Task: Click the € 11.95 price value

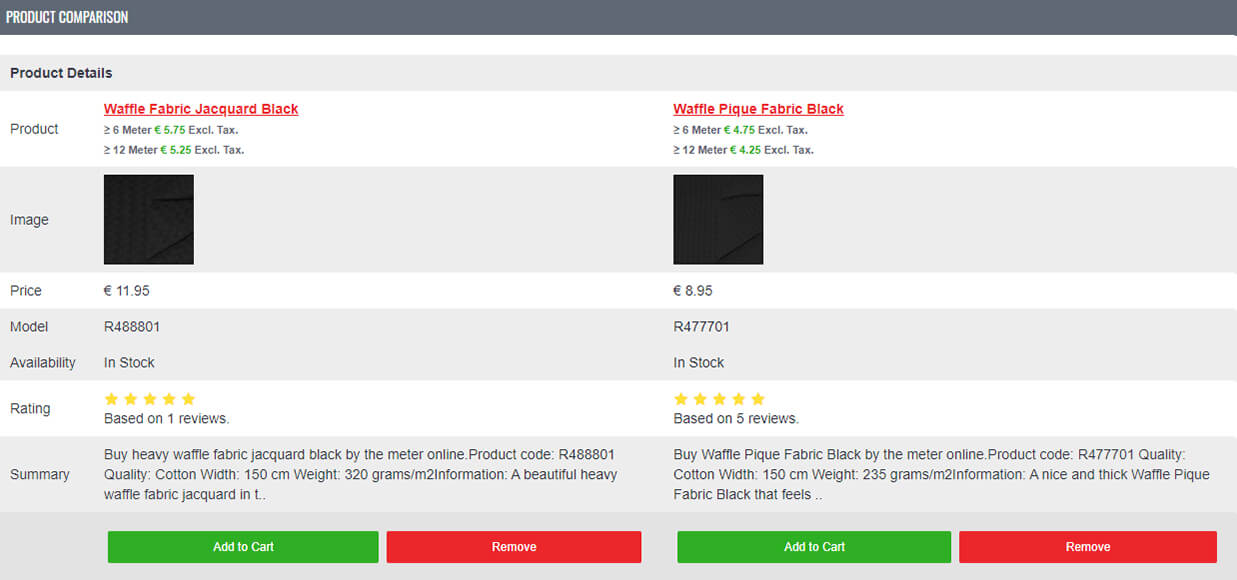Action: point(127,291)
